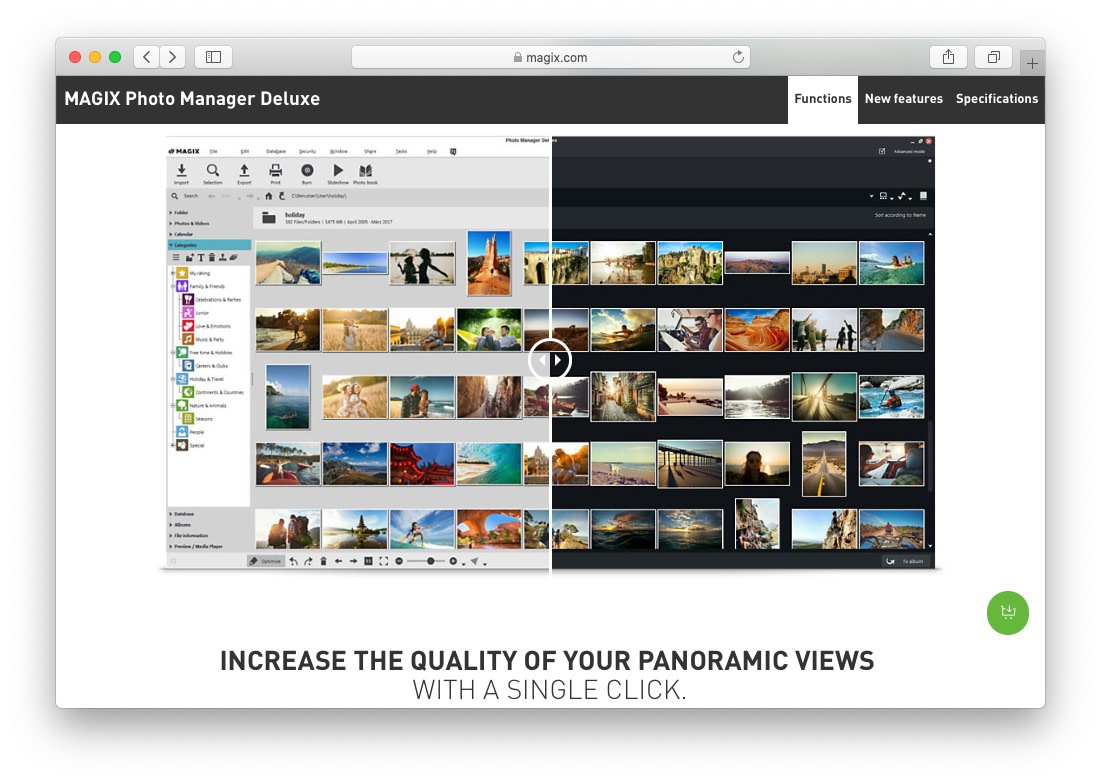Toggle the grid view icon near the zoom slider

point(369,560)
